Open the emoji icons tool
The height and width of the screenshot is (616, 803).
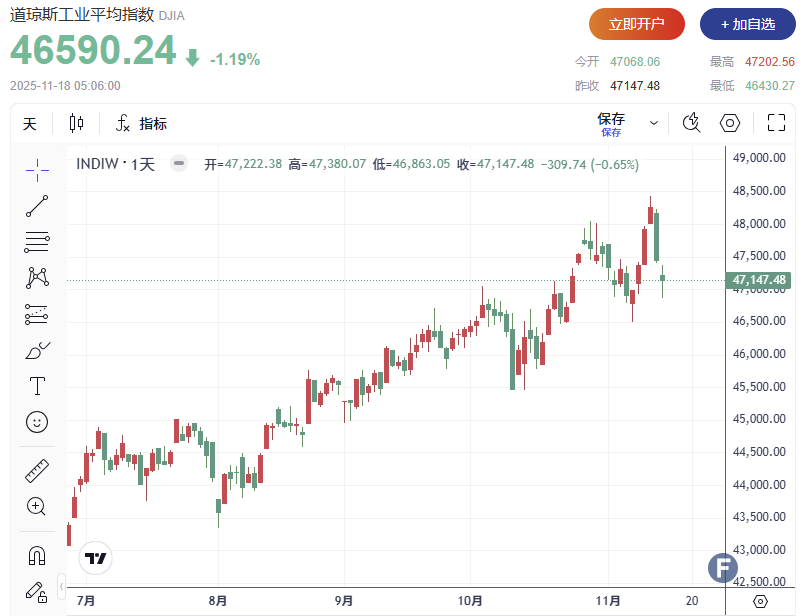37,421
